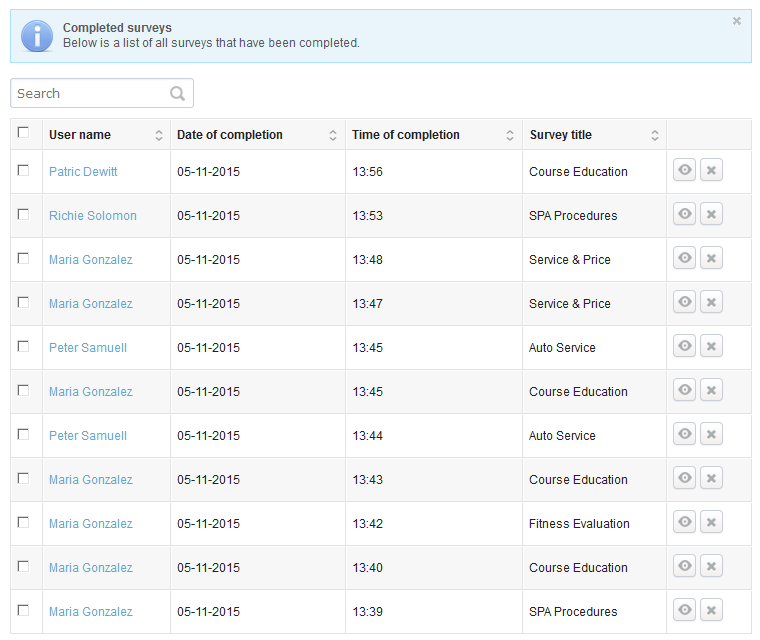Click the blue info icon in the banner
Viewport: 760px width, 640px height.
pos(37,36)
